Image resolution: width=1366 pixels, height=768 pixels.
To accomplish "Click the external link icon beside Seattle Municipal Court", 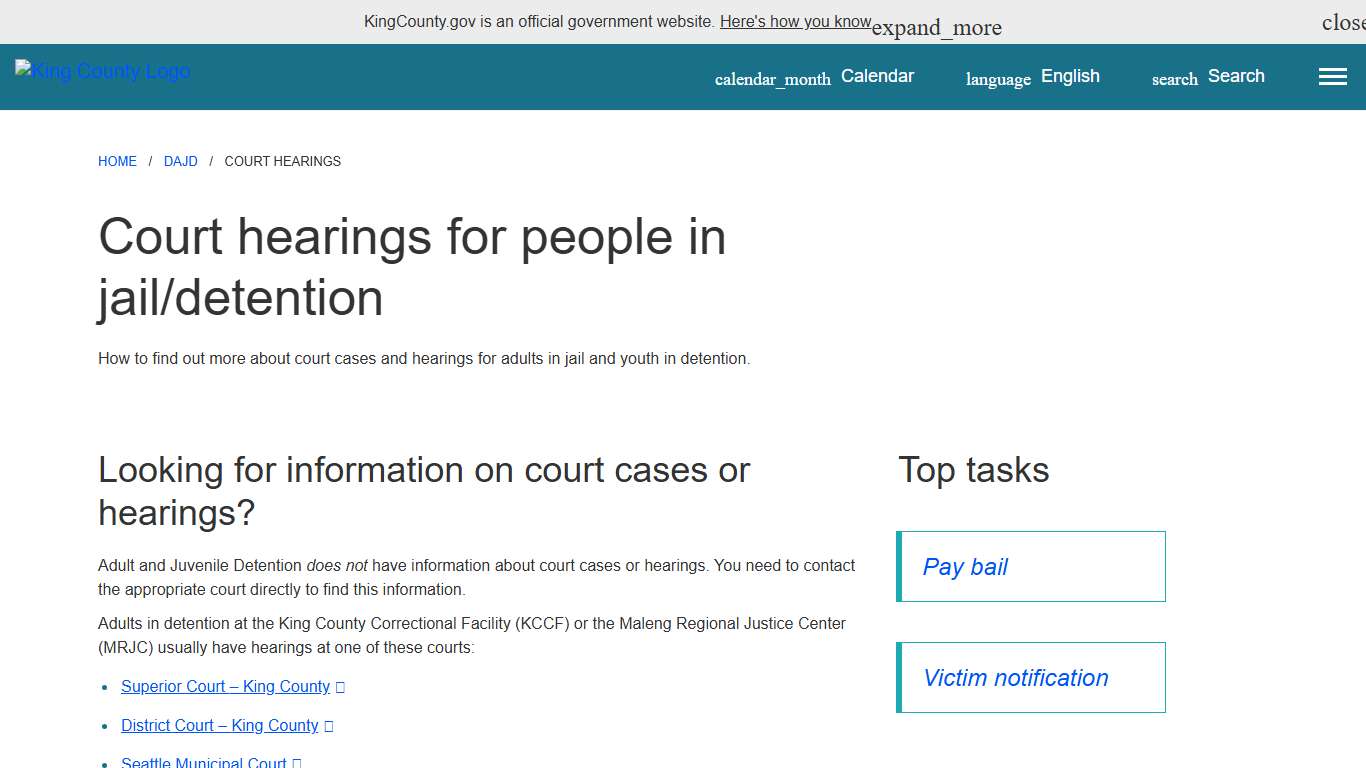I will pos(297,762).
